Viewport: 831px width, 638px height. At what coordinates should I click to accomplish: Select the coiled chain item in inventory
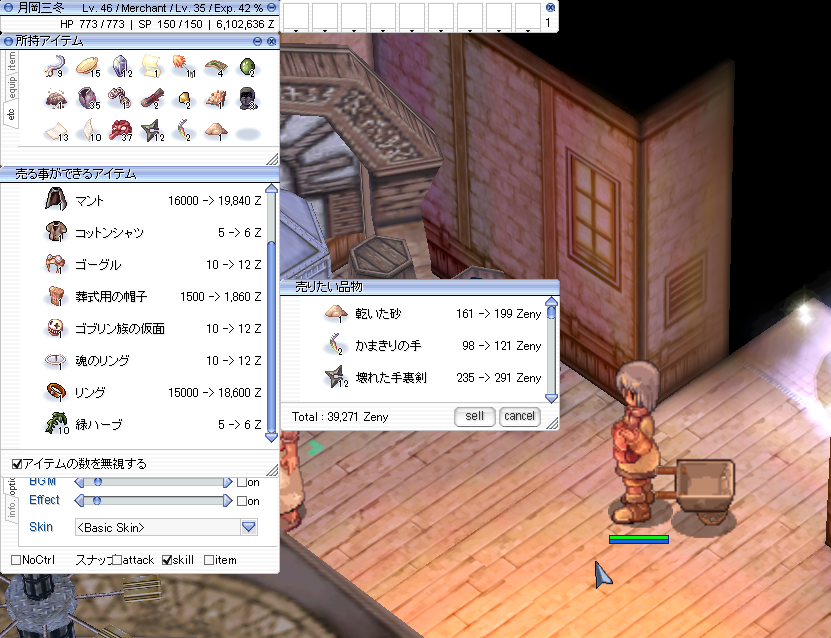pos(120,99)
